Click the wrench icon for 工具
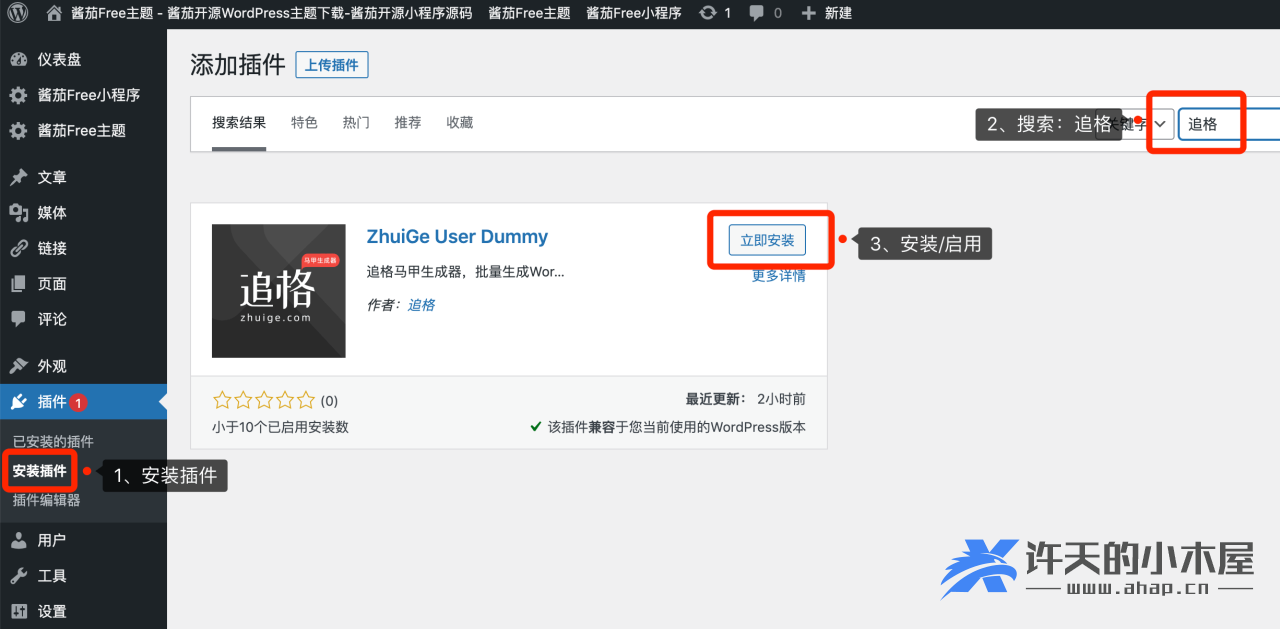Viewport: 1280px width, 629px height. pyautogui.click(x=18, y=576)
